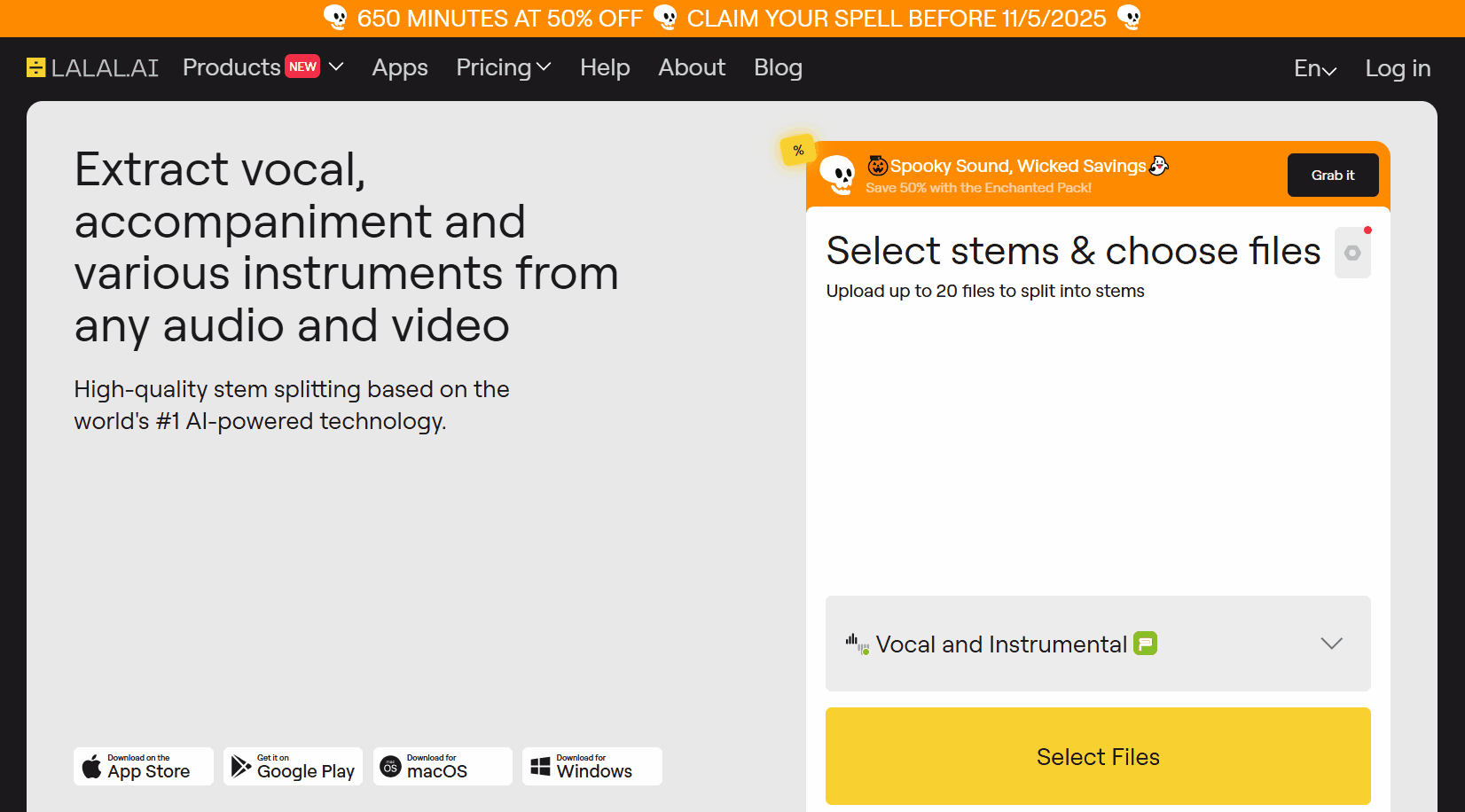Expand the Products menu
Screen dimensions: 1465x812
[x=262, y=67]
